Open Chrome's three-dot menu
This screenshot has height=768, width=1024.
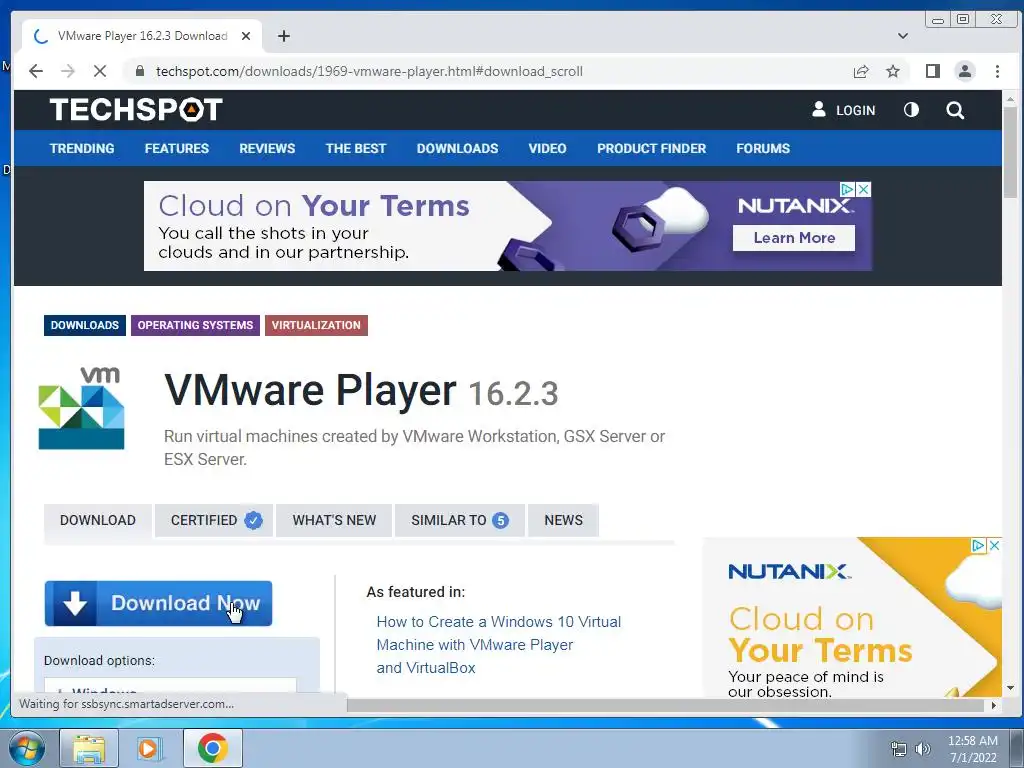[997, 71]
